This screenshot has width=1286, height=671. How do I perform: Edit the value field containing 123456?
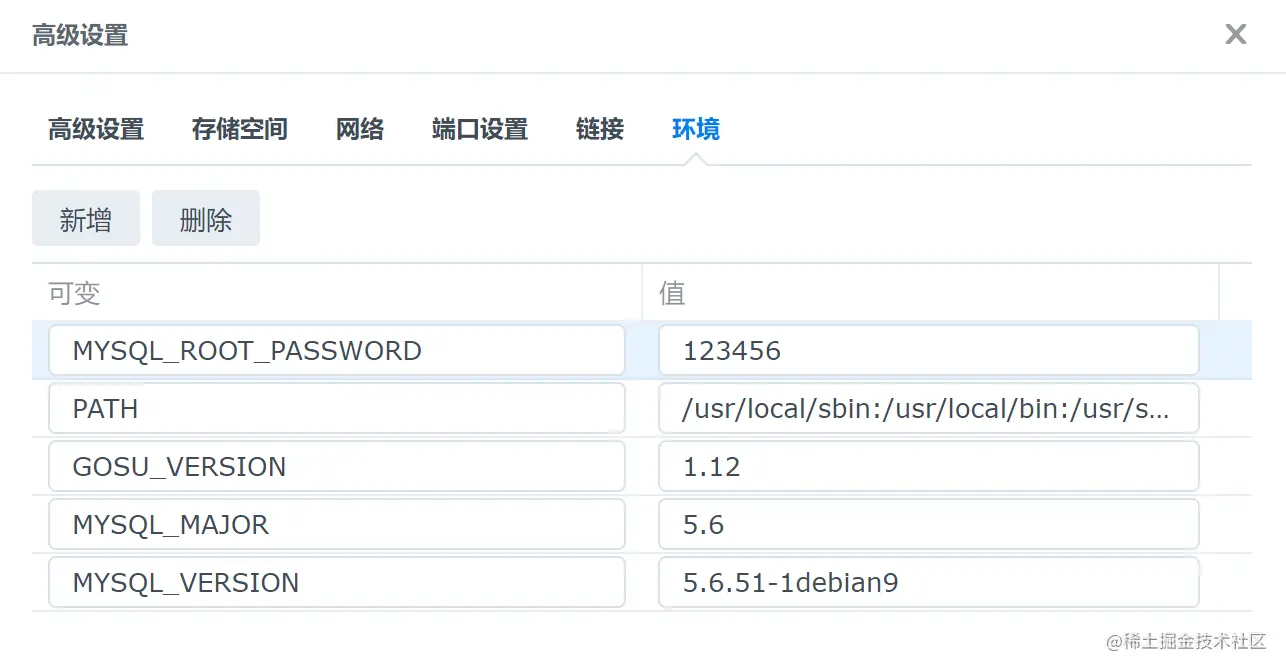point(929,350)
